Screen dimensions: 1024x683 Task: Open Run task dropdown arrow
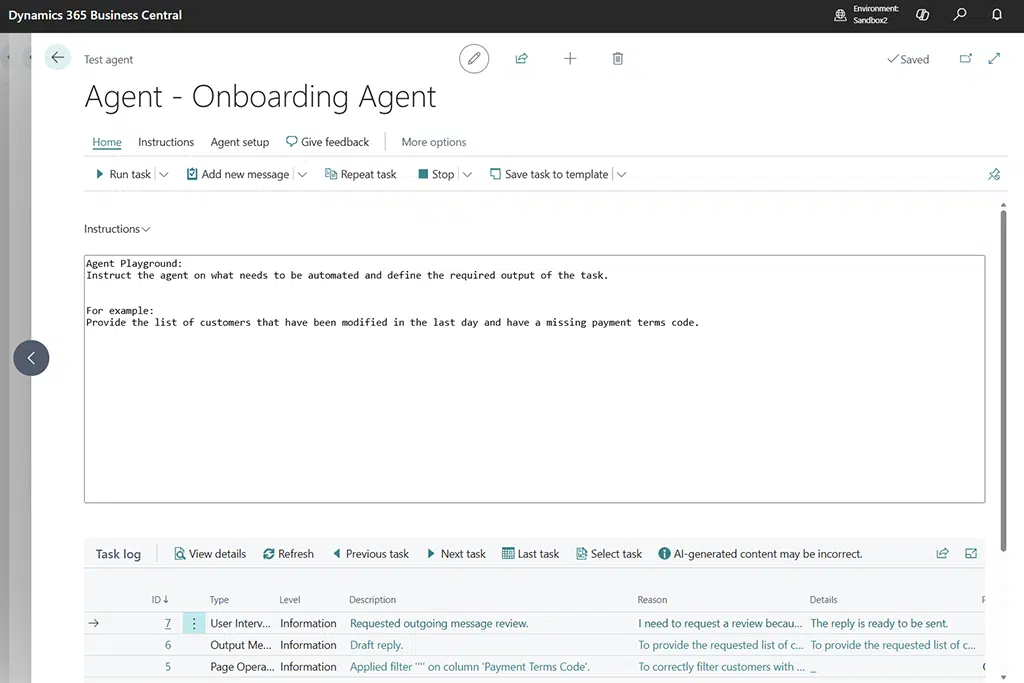[164, 174]
